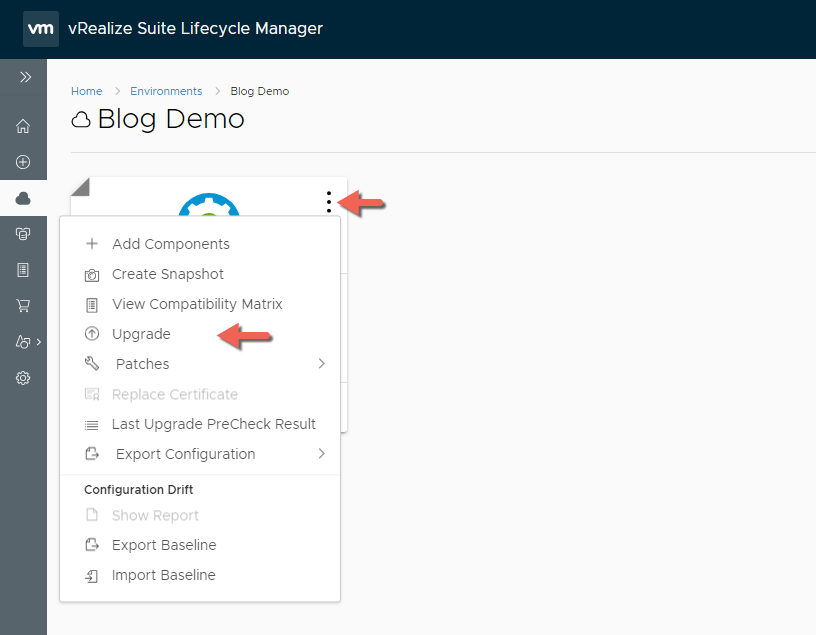This screenshot has width=816, height=635.
Task: Click the vertical ellipsis actions menu
Action: pyautogui.click(x=329, y=202)
